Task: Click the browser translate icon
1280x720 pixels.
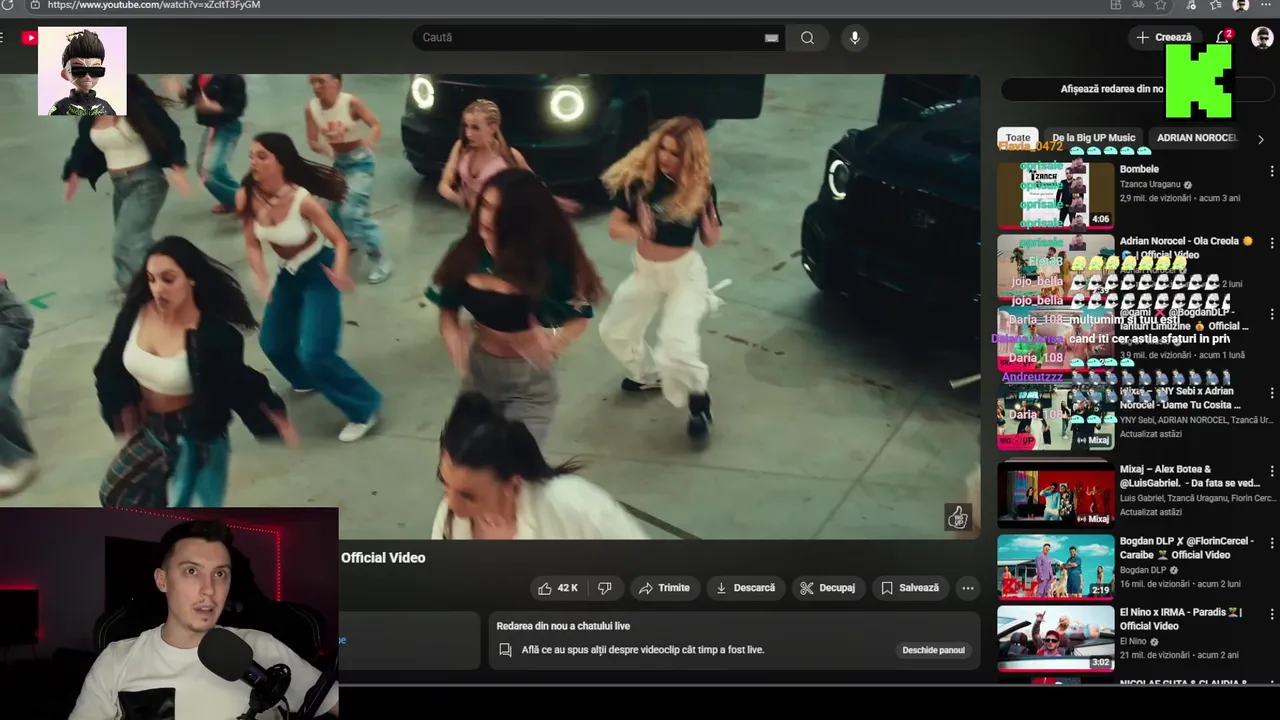Action: pyautogui.click(x=1138, y=5)
